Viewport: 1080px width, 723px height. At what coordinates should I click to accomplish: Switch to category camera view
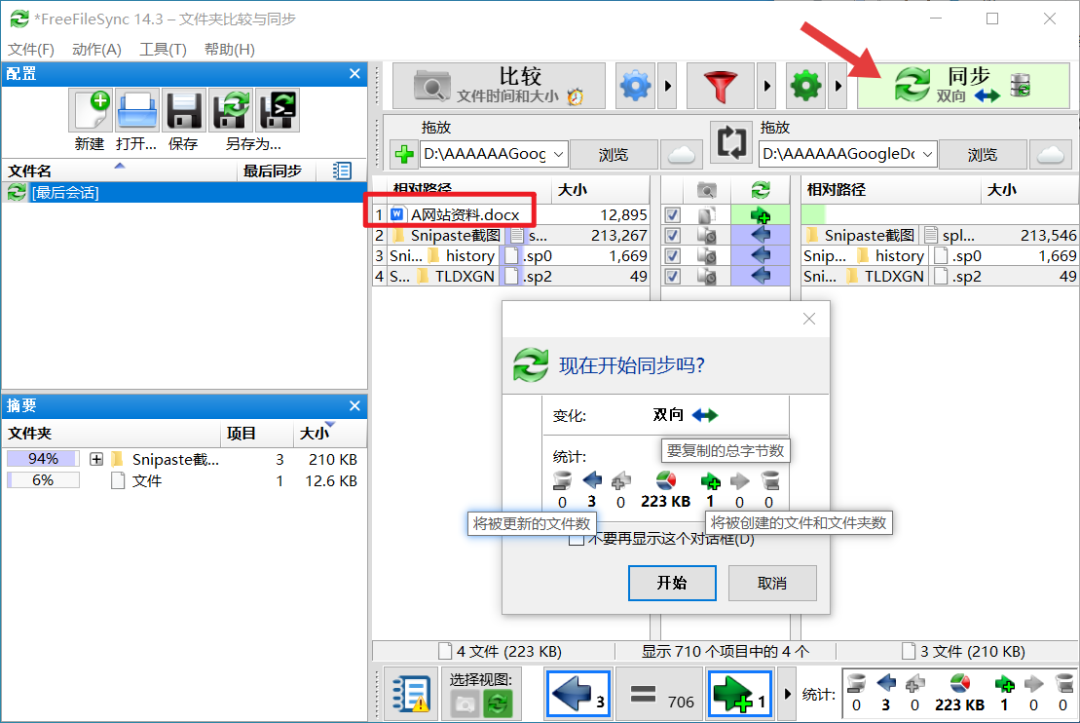coord(465,704)
